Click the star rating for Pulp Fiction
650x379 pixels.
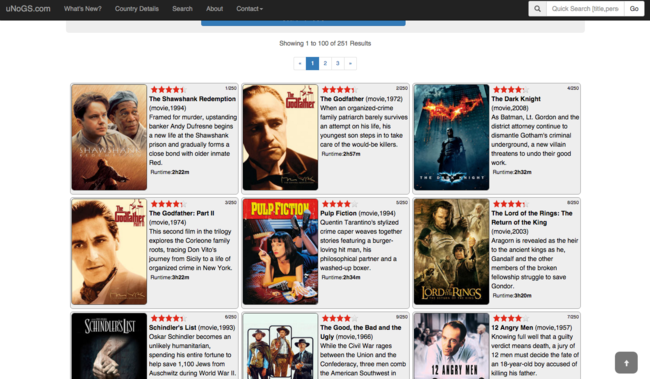pyautogui.click(x=339, y=204)
